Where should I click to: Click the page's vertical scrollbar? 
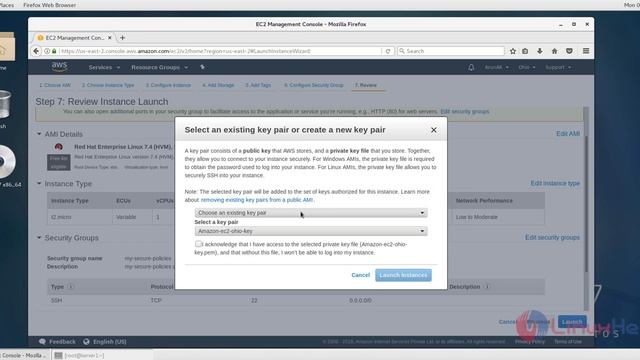point(587,204)
